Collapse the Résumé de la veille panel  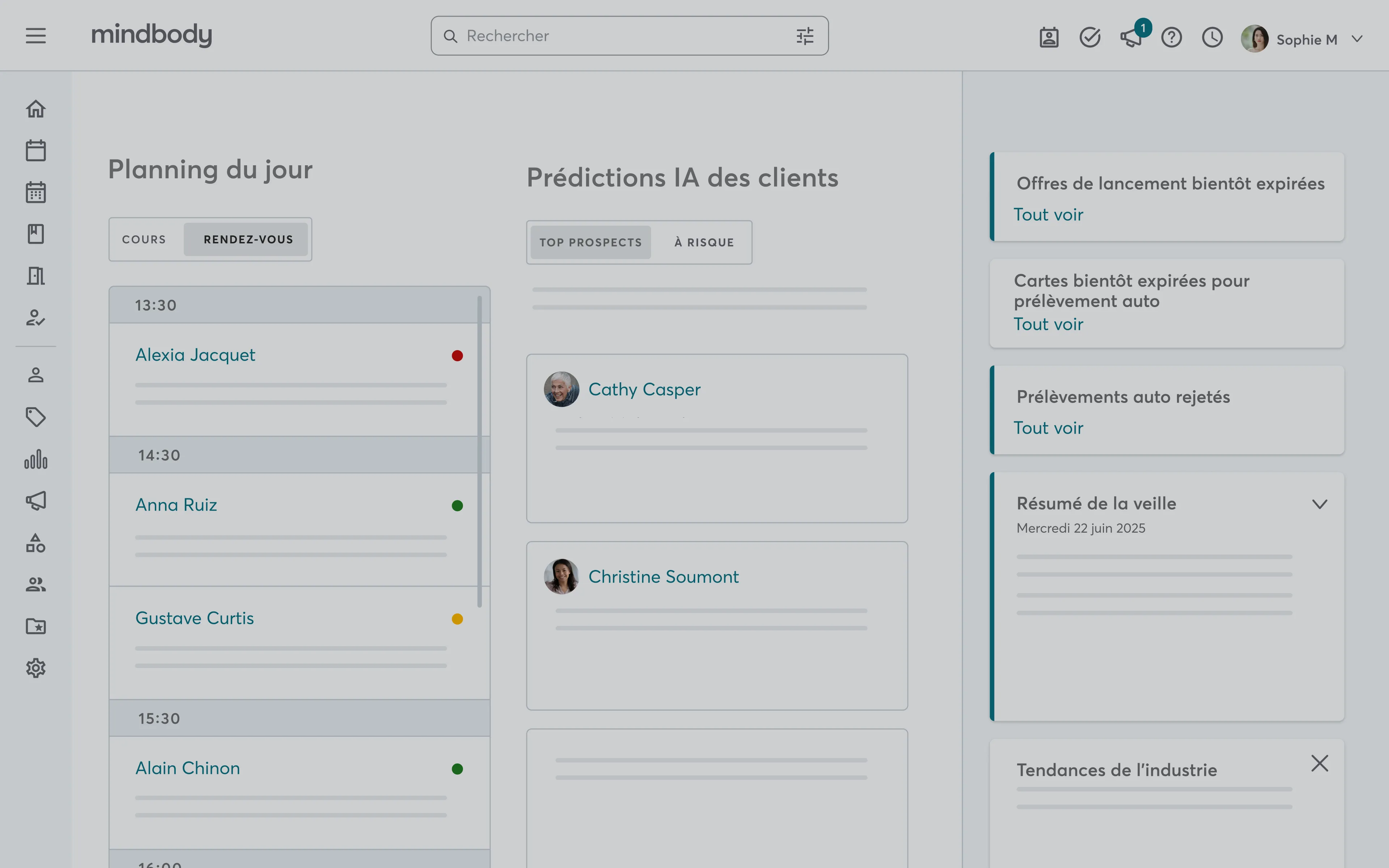pos(1320,504)
